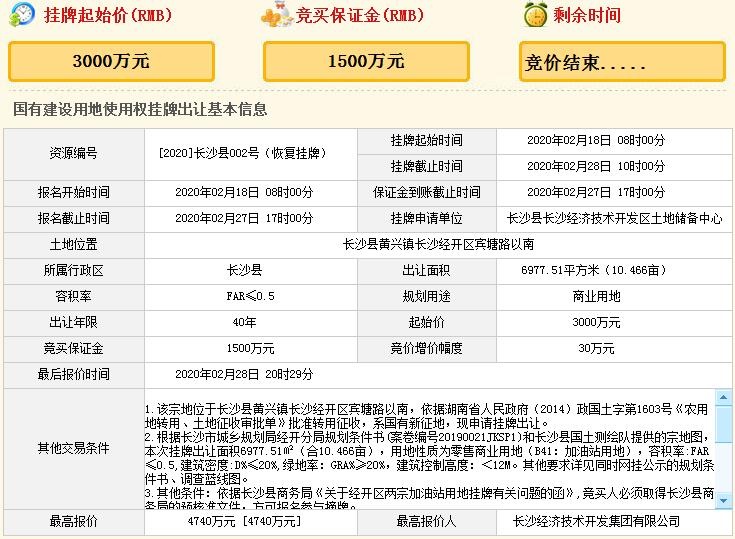Click condition 1 text about 该宗地位于长沙县黄兴镇
This screenshot has width=735, height=539.
(x=427, y=416)
